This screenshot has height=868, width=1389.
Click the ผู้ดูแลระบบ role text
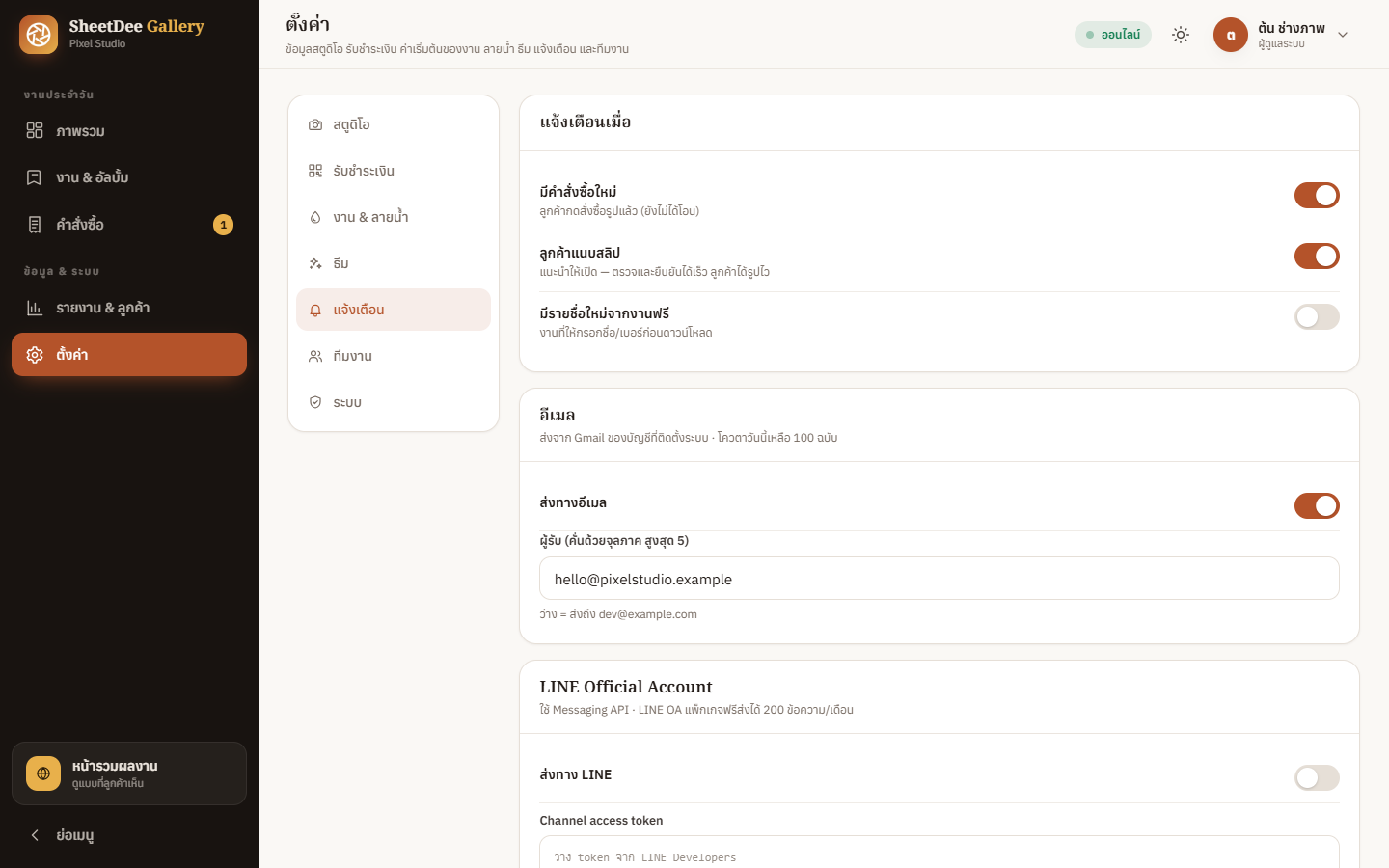(1281, 44)
